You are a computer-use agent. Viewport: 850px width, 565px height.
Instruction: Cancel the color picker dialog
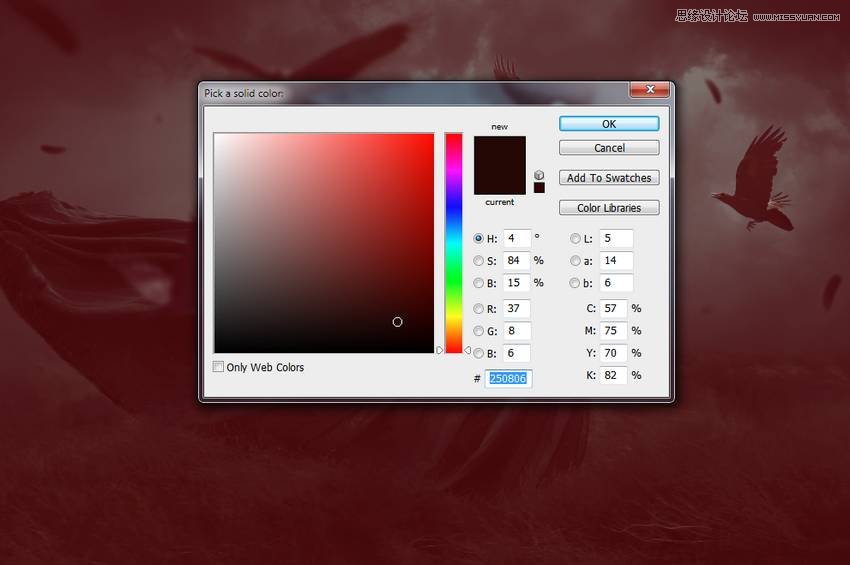tap(609, 148)
